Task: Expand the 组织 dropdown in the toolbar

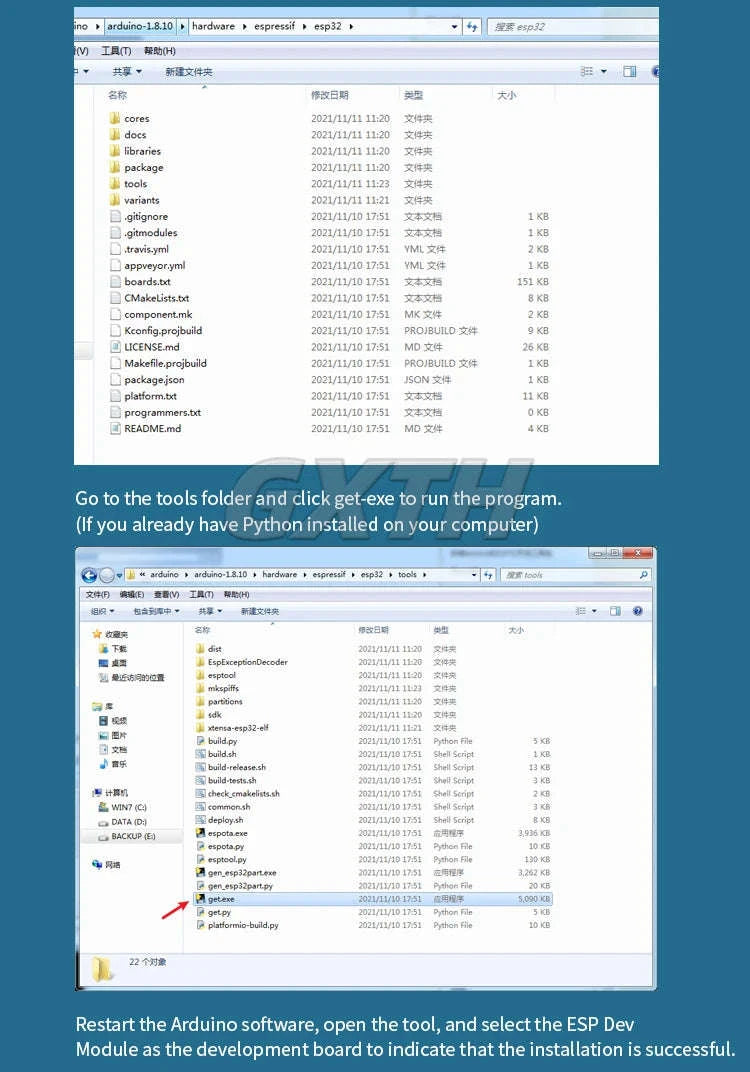Action: click(102, 611)
